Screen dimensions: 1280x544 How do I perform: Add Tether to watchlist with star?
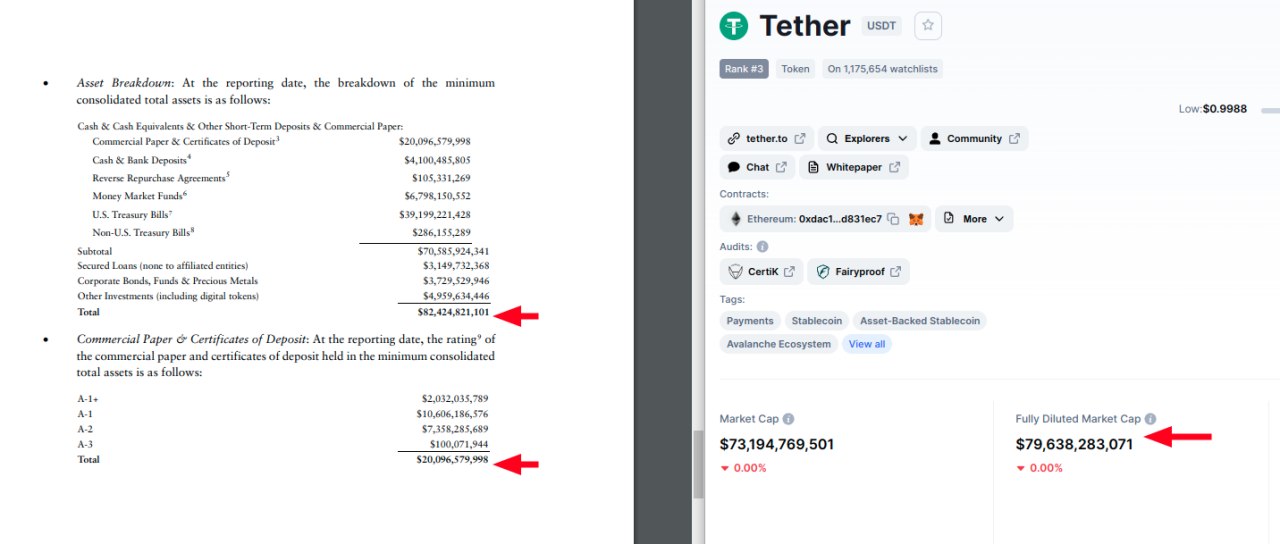click(x=927, y=26)
